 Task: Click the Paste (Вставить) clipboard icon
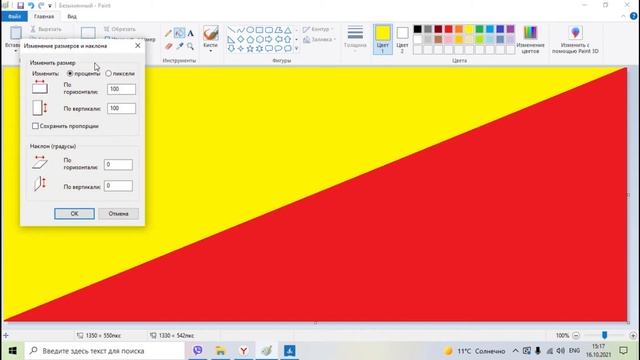tap(16, 33)
